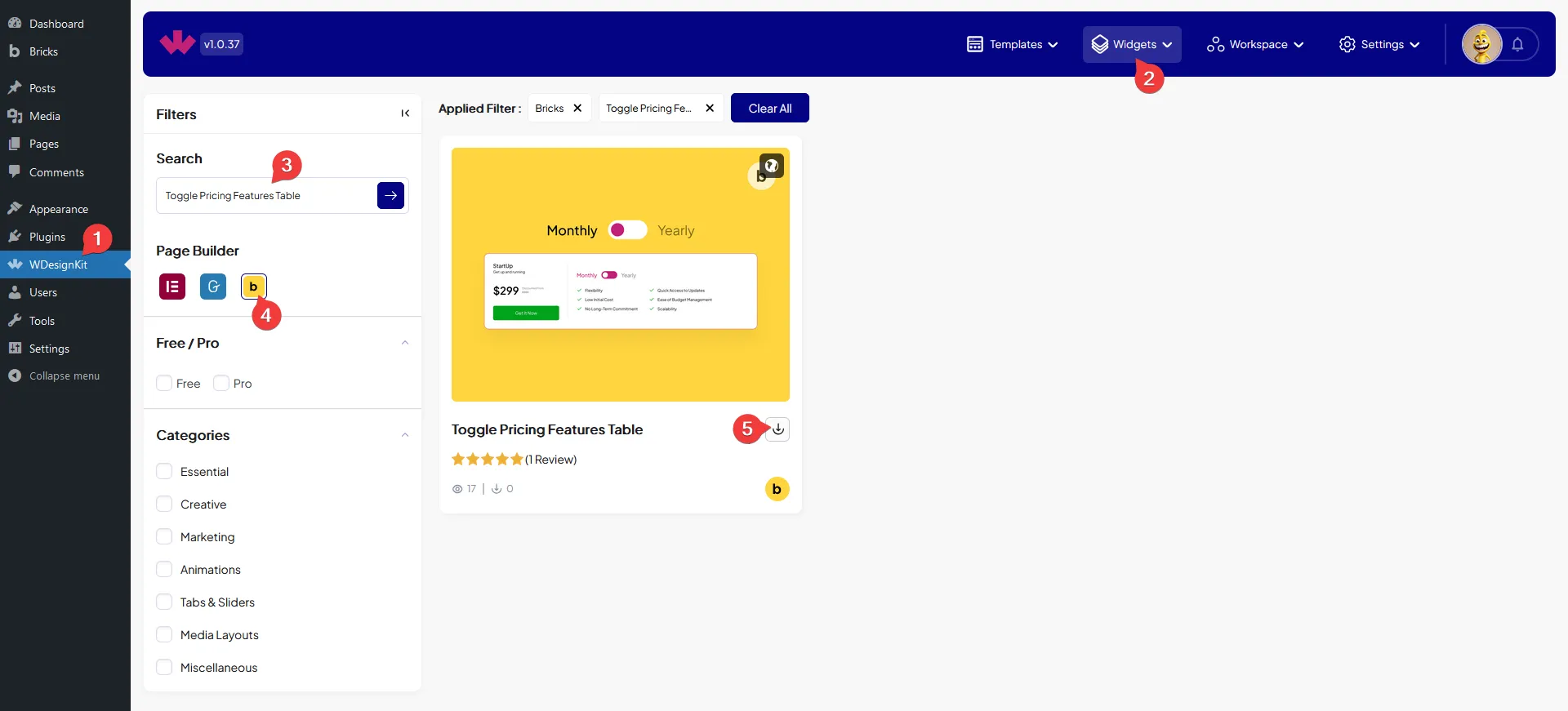Go to Appearance in the sidebar

pyautogui.click(x=58, y=209)
